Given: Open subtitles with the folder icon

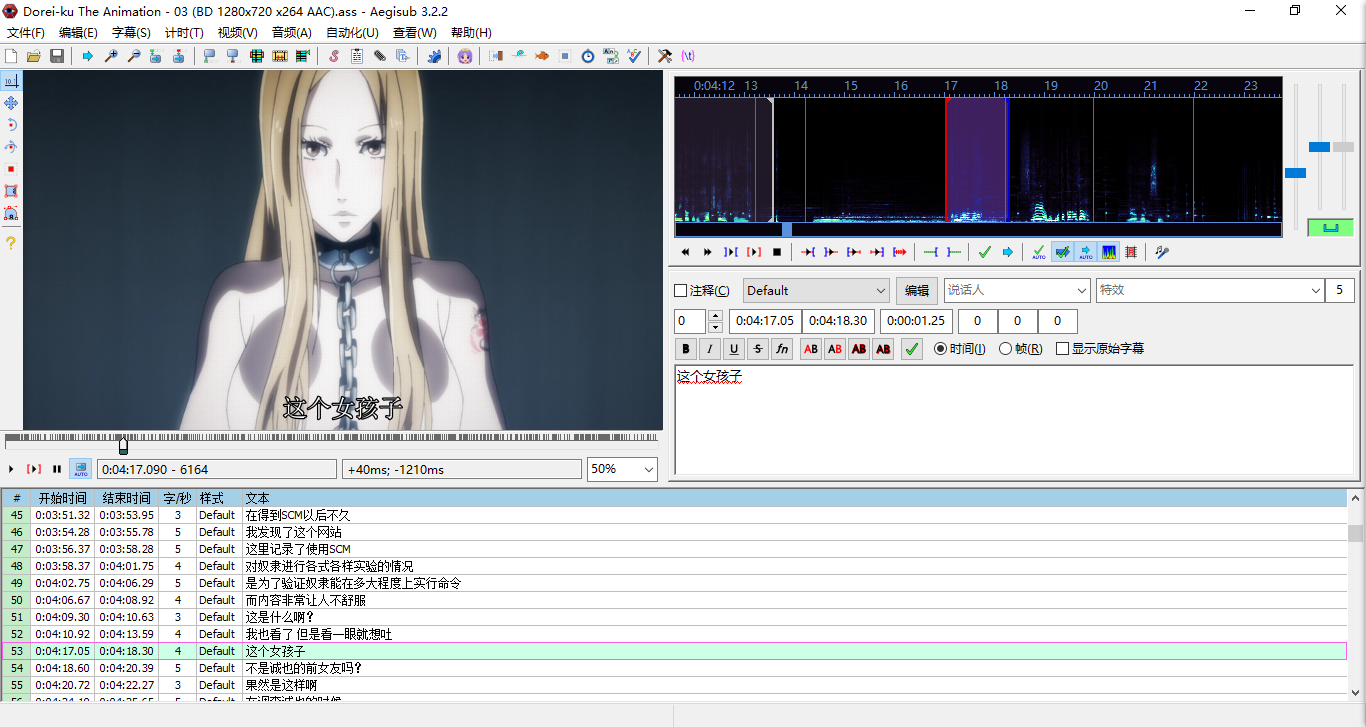Looking at the screenshot, I should tap(34, 56).
